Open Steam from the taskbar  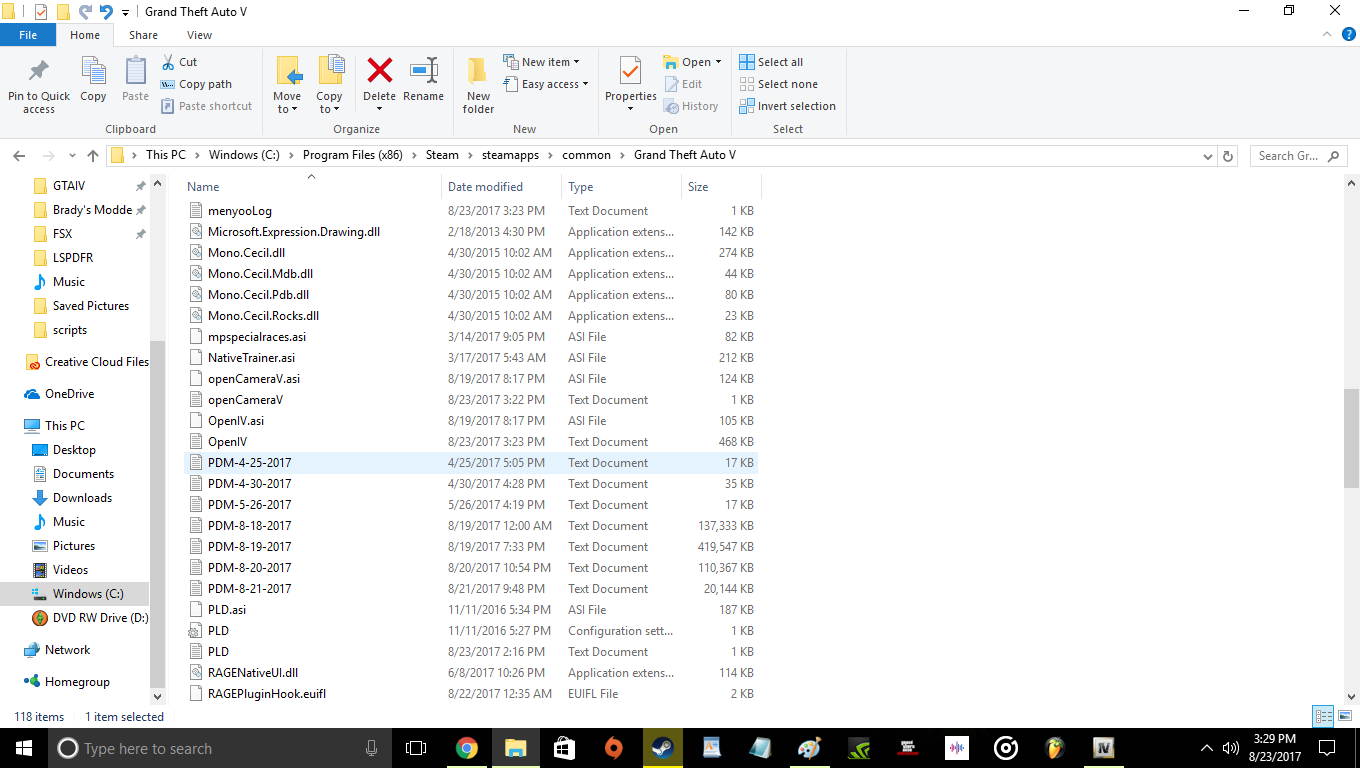click(x=662, y=748)
